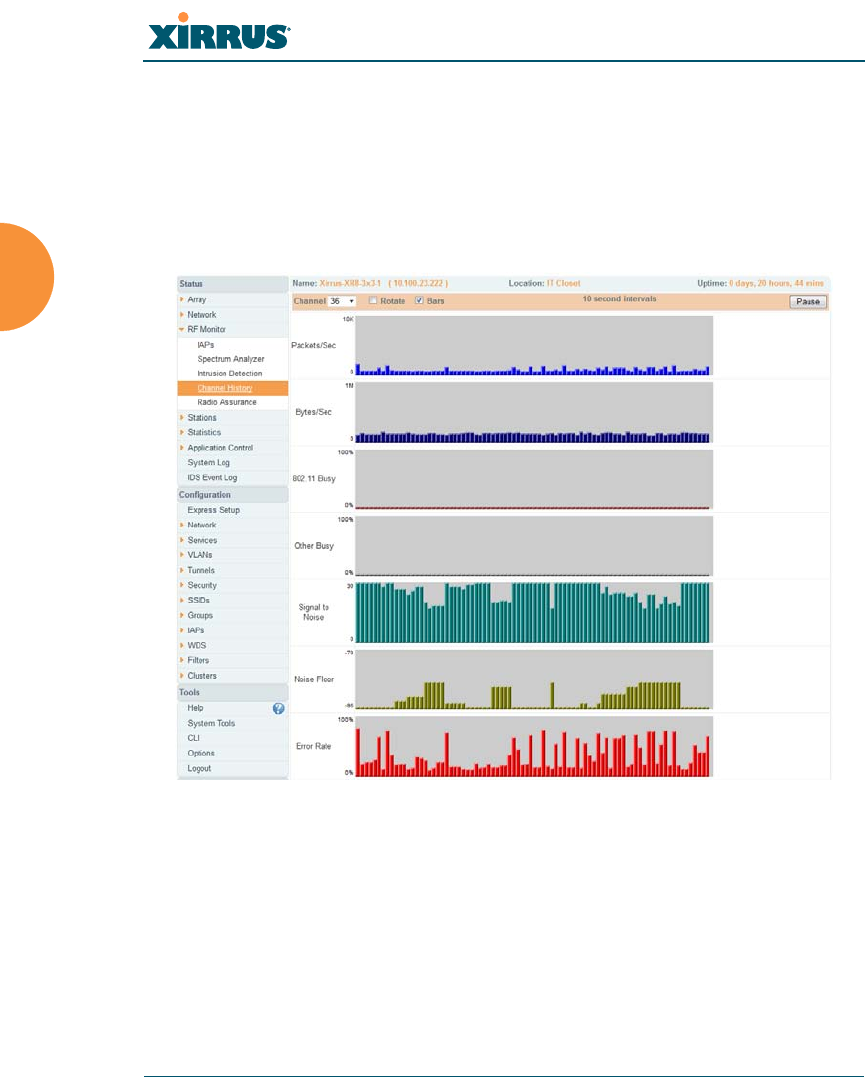Open Configuration Network item
Screen dimensions: 865x1077
(x=202, y=525)
